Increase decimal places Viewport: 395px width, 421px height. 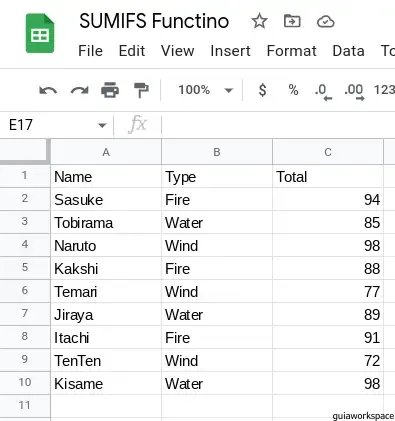tap(354, 91)
